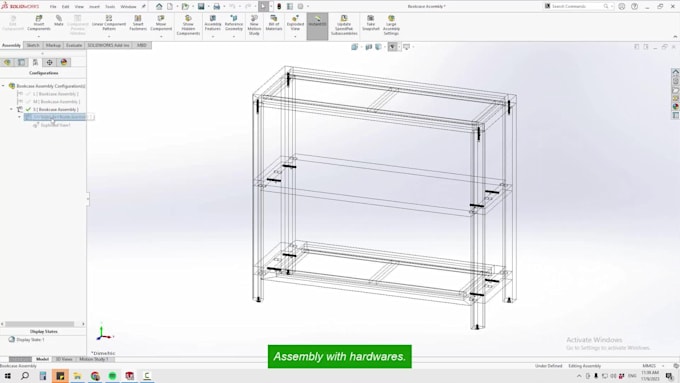Open Assembly Features tool
680x383 pixels.
(212, 23)
